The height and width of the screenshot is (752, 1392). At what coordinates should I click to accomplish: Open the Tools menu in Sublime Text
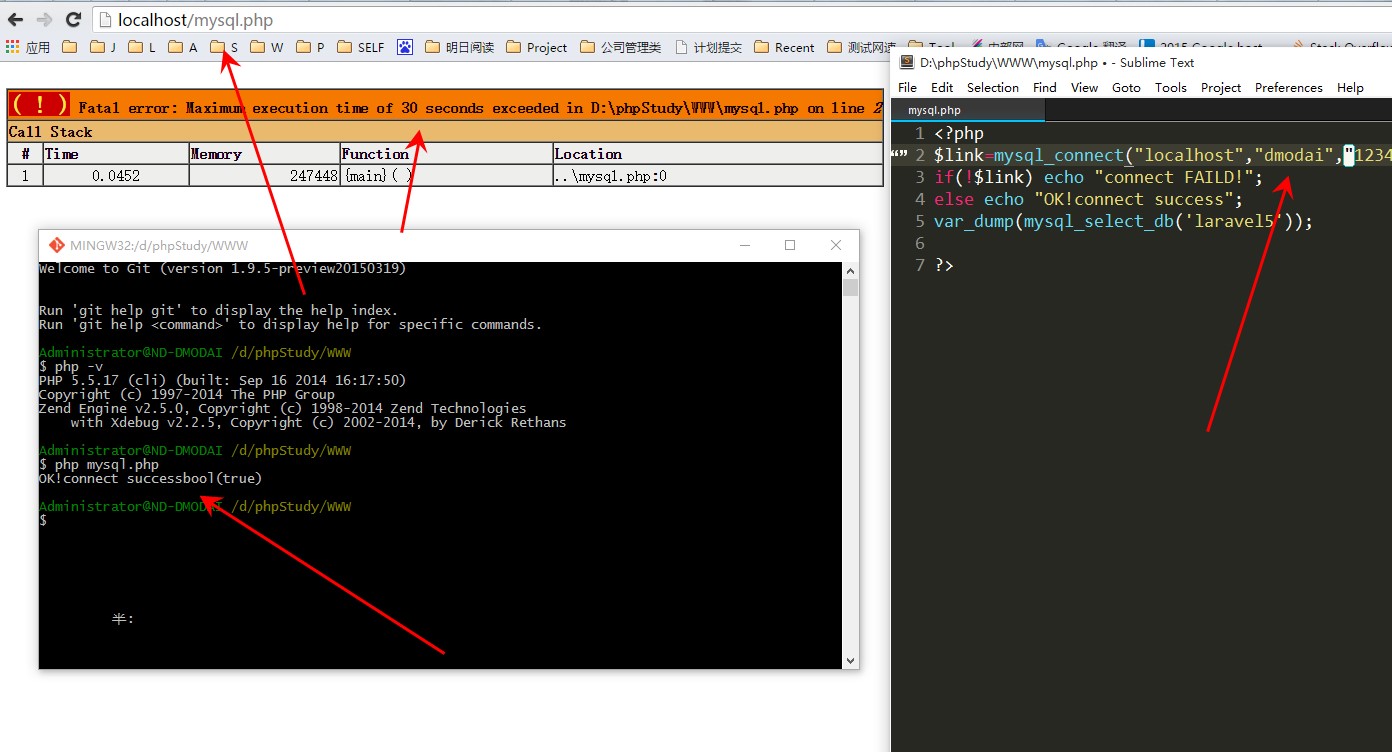pos(1171,87)
